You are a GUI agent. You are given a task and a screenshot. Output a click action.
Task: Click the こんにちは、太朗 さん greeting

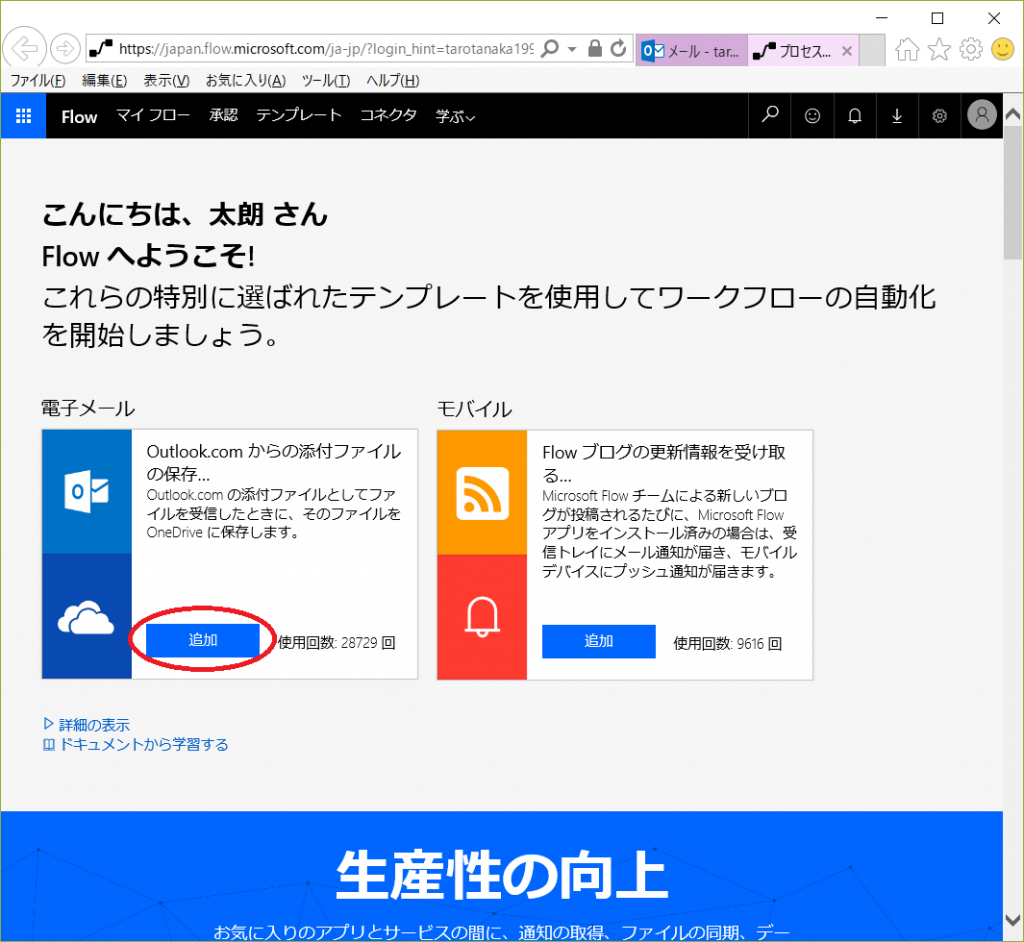pos(185,215)
